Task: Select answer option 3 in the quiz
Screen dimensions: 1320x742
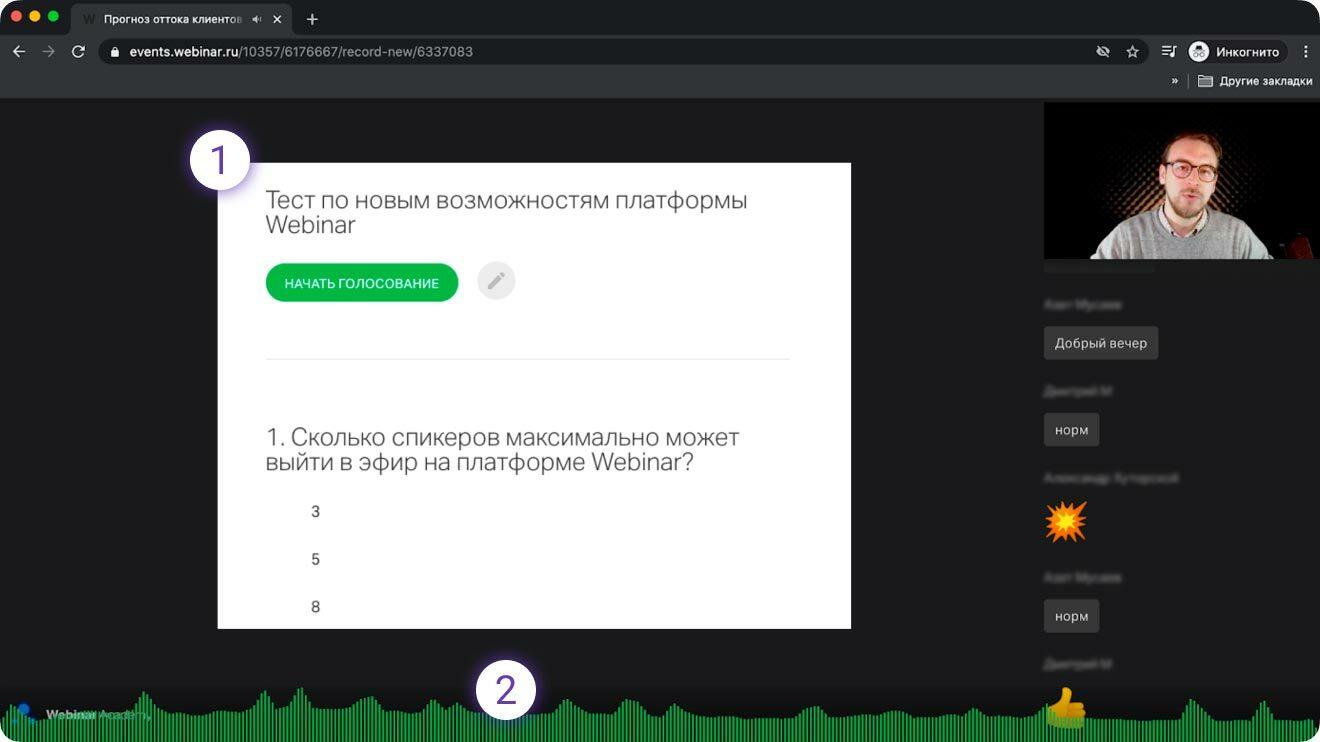Action: (316, 511)
